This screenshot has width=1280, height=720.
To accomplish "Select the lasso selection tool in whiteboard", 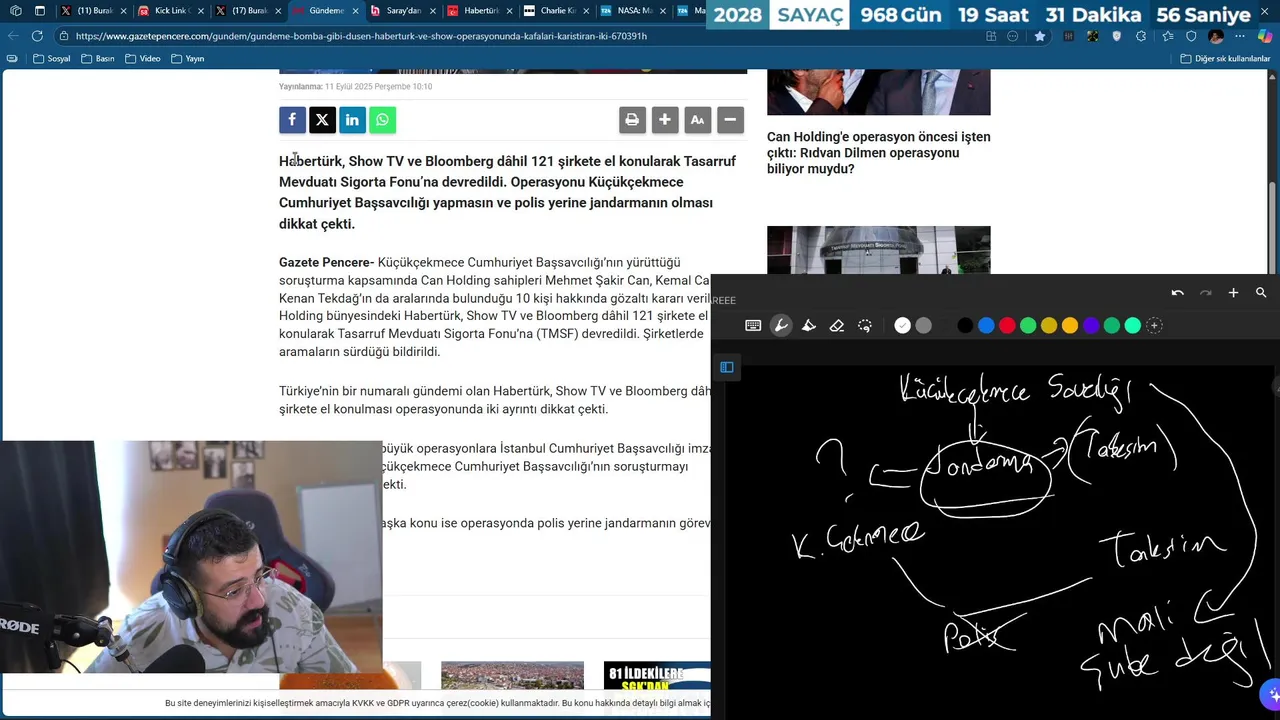I will (865, 325).
